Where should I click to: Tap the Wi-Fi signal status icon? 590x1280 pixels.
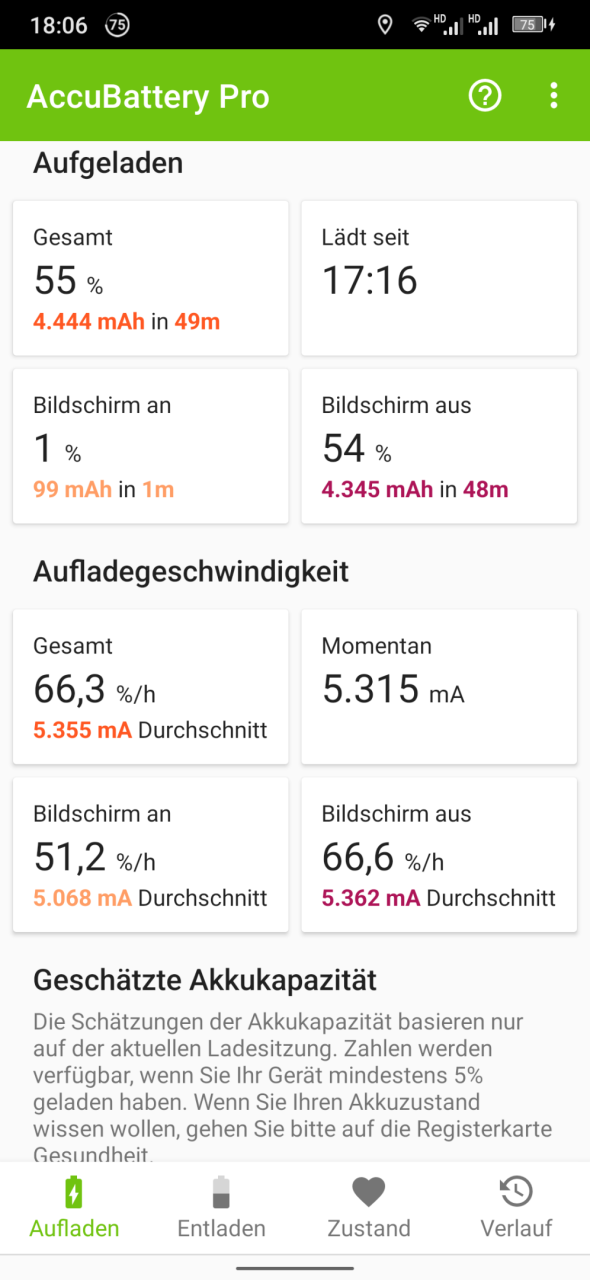tap(421, 26)
